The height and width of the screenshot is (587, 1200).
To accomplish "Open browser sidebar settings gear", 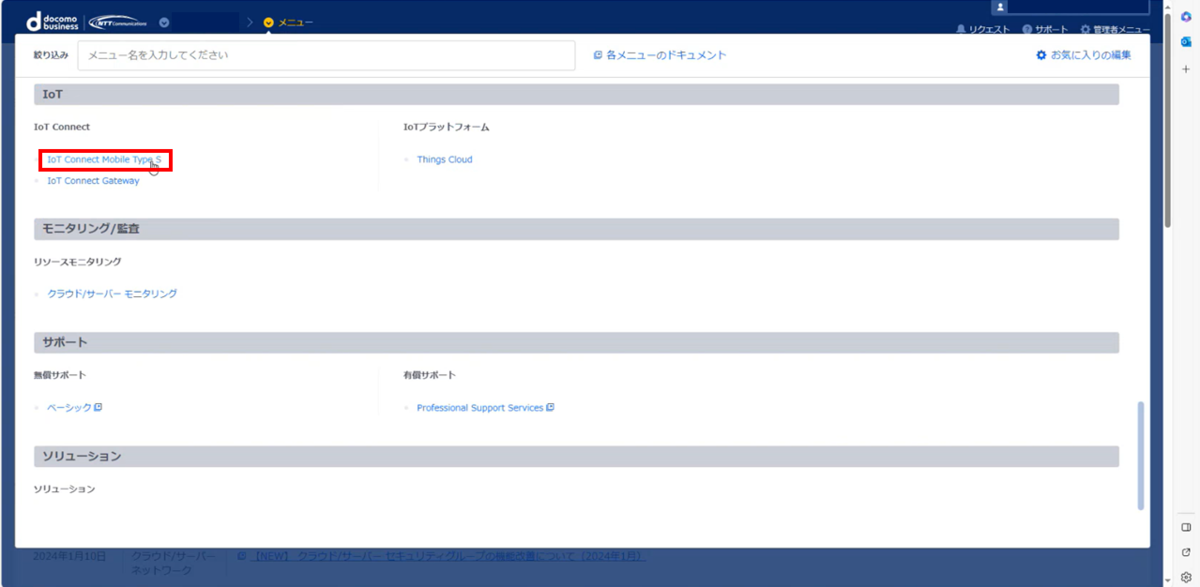I will [1186, 577].
